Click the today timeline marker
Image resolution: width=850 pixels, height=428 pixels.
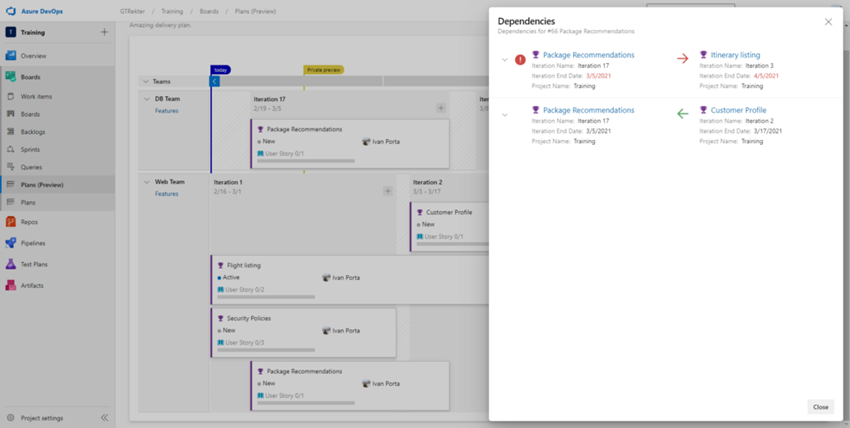tap(221, 70)
